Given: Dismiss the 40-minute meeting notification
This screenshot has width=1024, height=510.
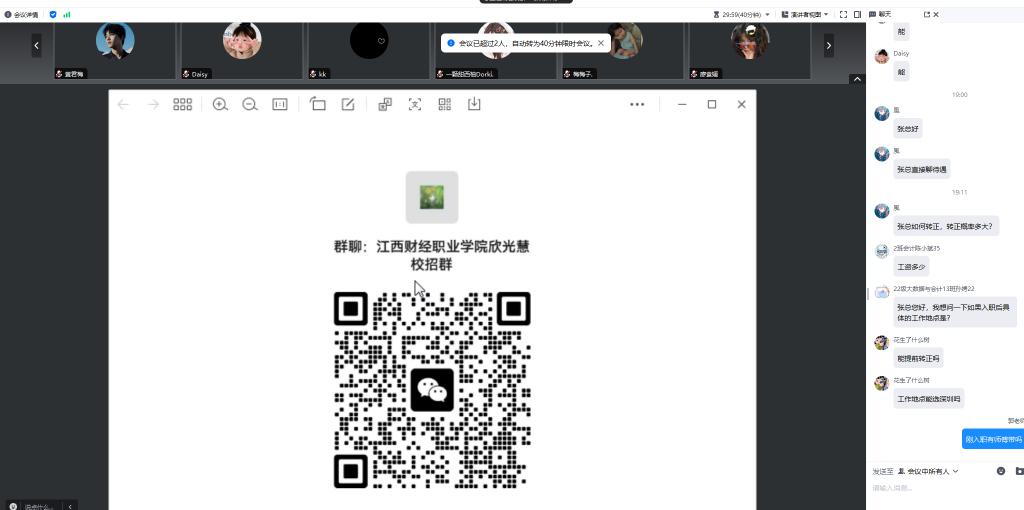Looking at the screenshot, I should point(601,43).
